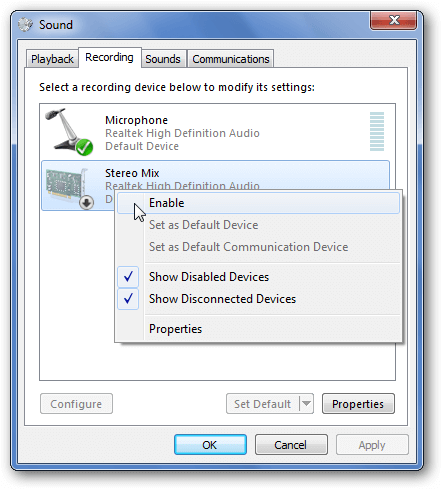Click the Sound speaker icon in title bar
Viewport: 442px width, 489px height.
25,25
